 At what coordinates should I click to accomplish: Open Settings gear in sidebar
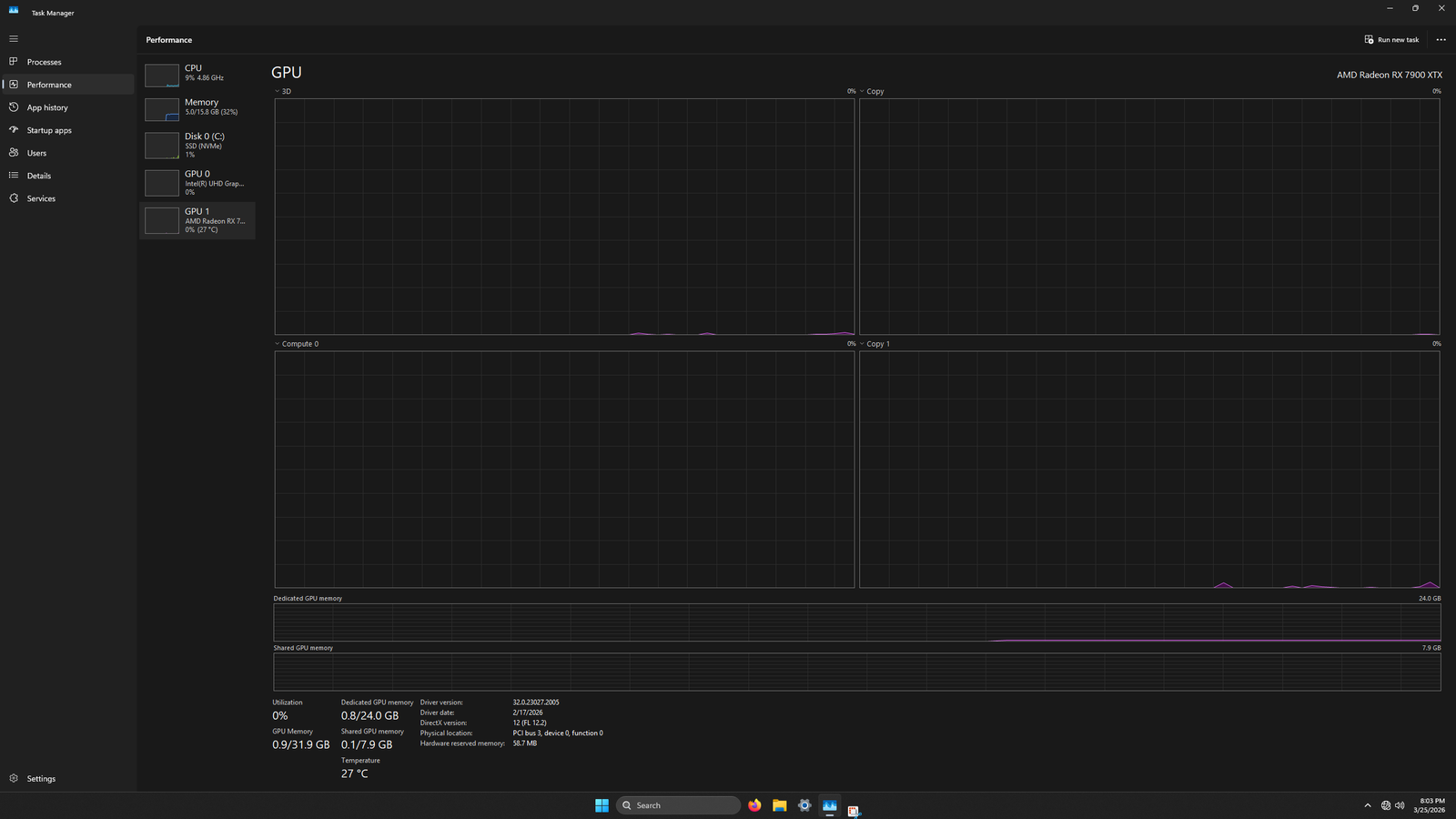pyautogui.click(x=14, y=779)
